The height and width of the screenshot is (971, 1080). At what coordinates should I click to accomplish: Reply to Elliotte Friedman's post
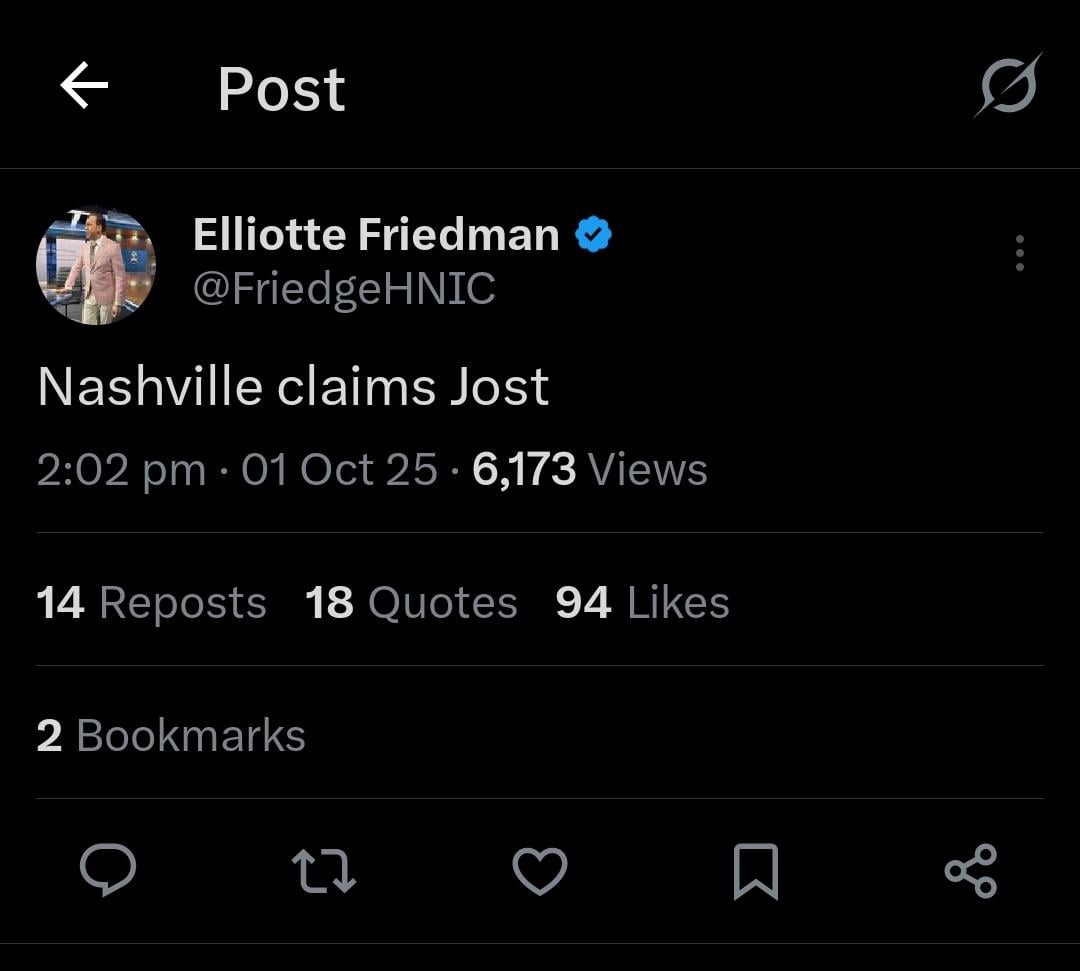click(108, 869)
